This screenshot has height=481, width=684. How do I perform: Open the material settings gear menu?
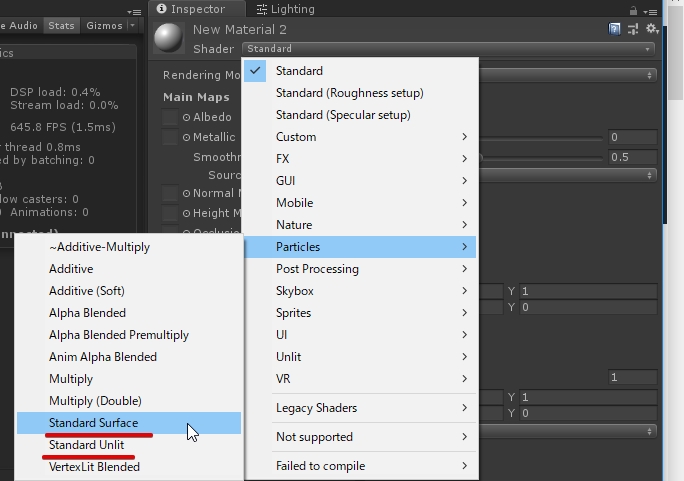(652, 29)
